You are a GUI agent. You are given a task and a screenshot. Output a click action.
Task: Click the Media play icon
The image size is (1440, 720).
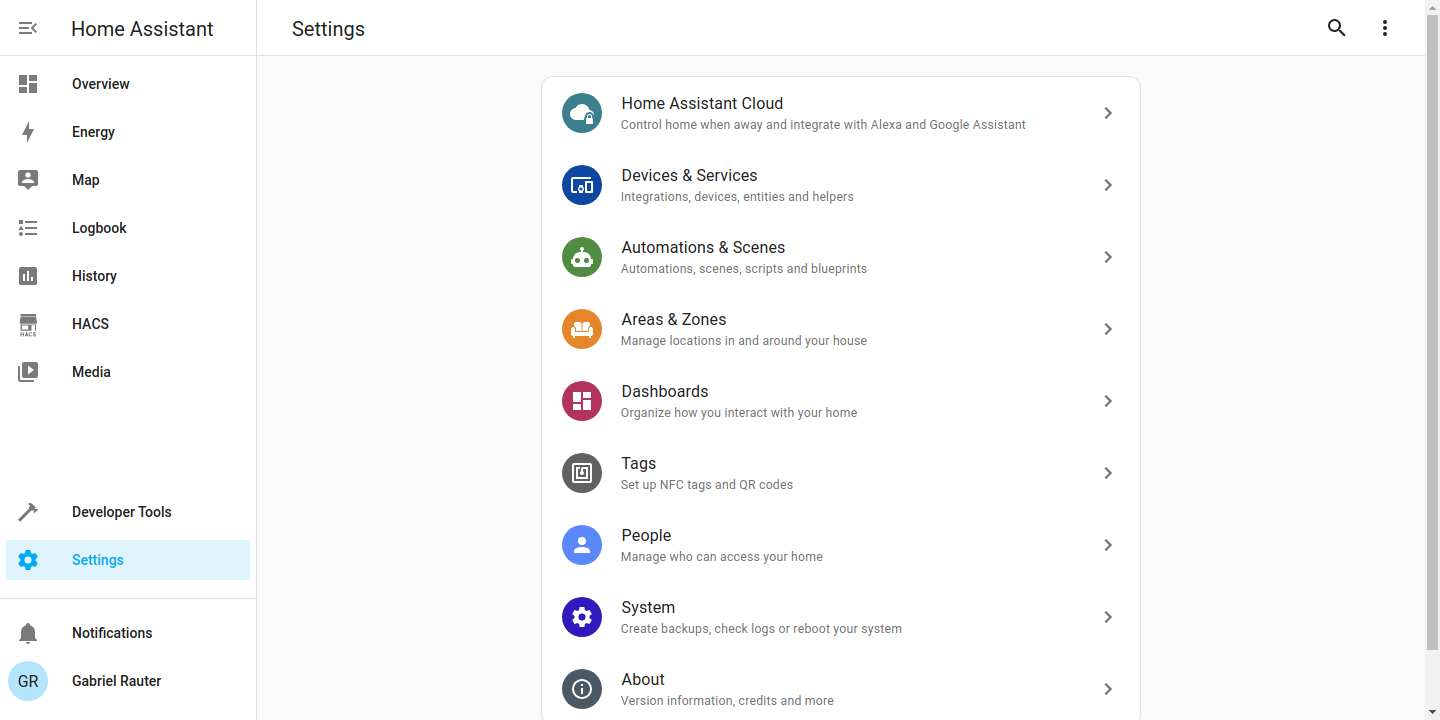[28, 372]
